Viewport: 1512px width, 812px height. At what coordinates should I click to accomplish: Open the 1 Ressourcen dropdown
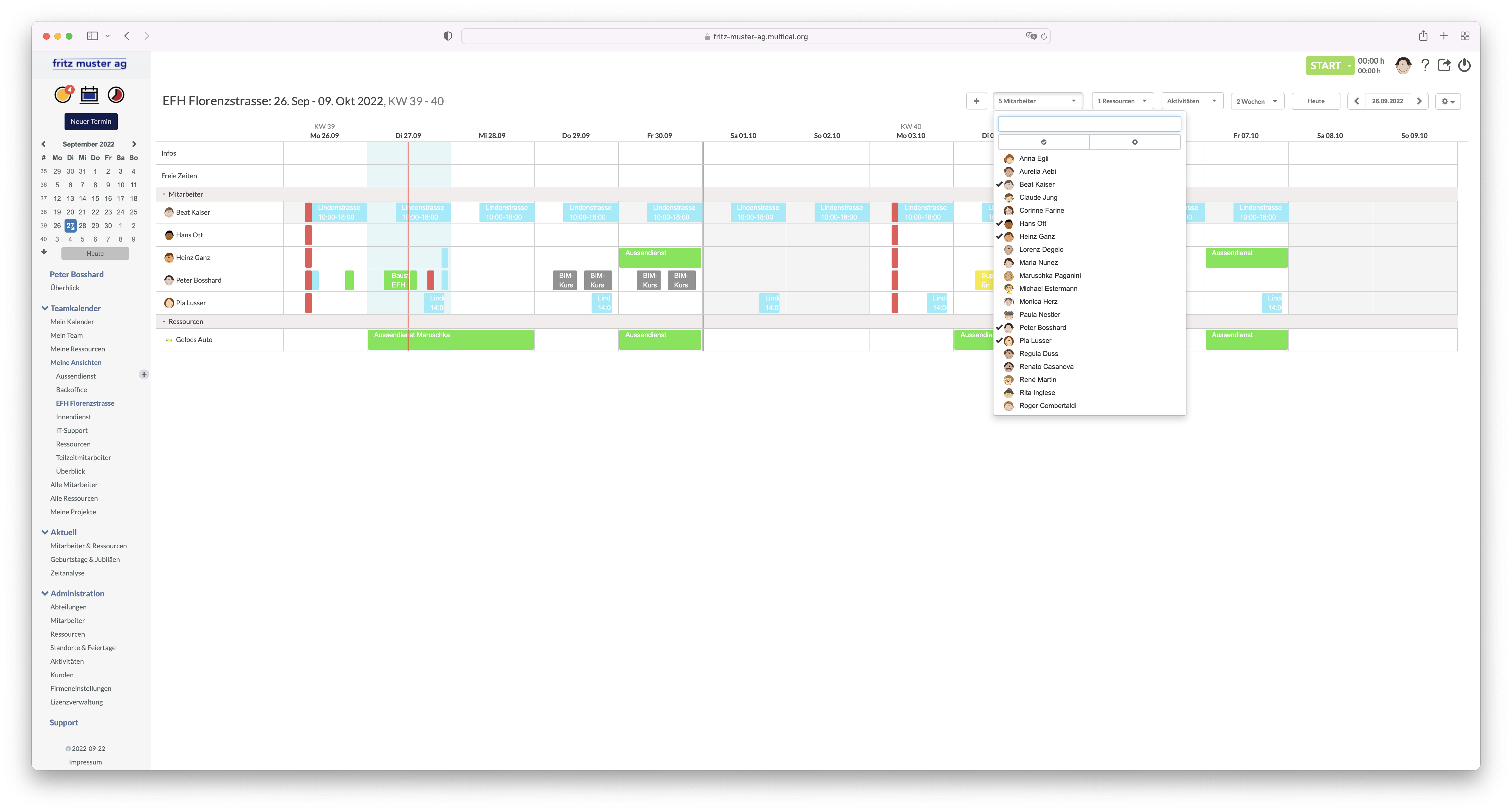[1122, 101]
